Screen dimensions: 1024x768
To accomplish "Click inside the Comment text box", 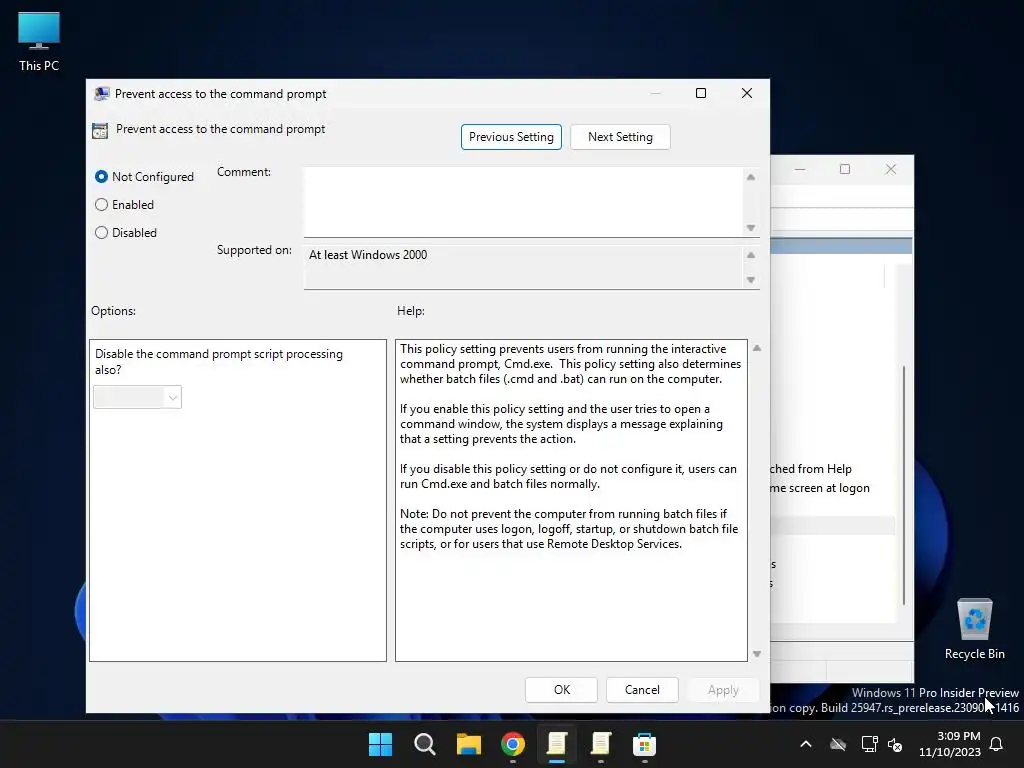I will coord(522,202).
